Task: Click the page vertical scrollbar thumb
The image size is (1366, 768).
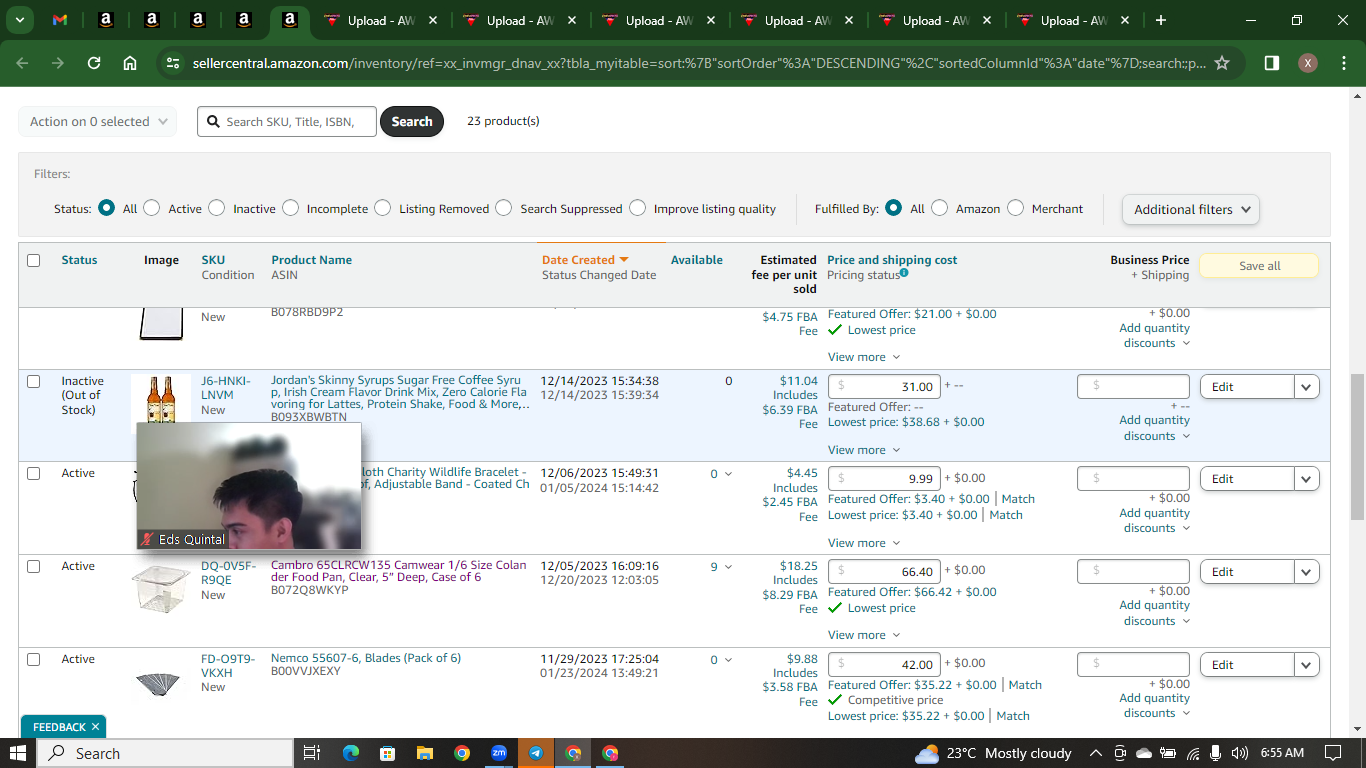Action: (x=1357, y=447)
